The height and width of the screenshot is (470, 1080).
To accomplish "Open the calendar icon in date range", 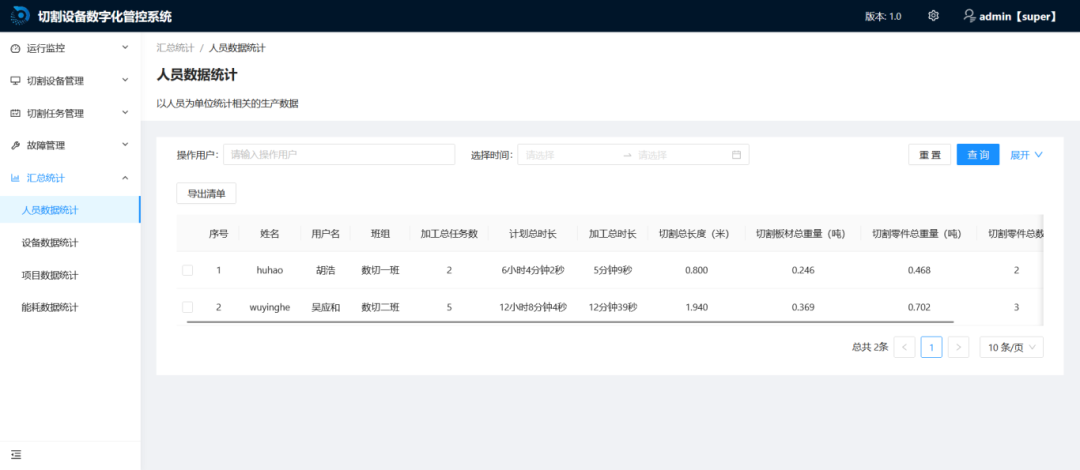I will tap(736, 155).
